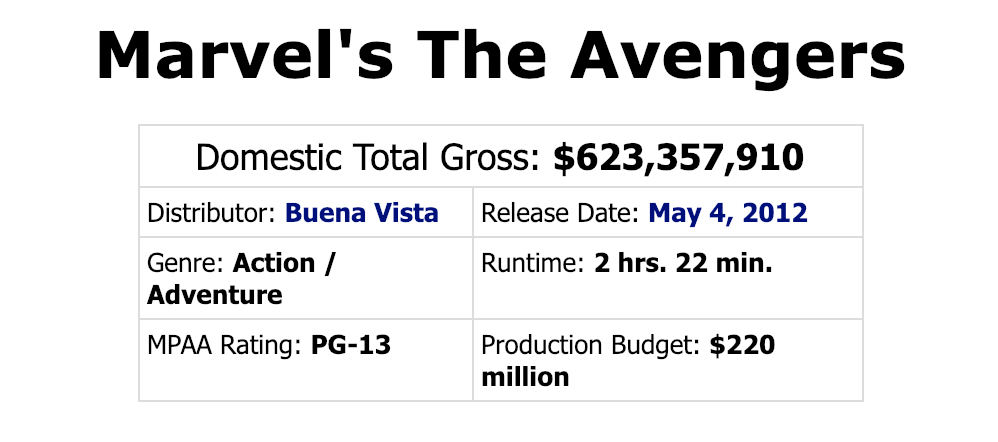Image resolution: width=998 pixels, height=442 pixels.
Task: Click the Runtime label text
Action: pos(534,264)
